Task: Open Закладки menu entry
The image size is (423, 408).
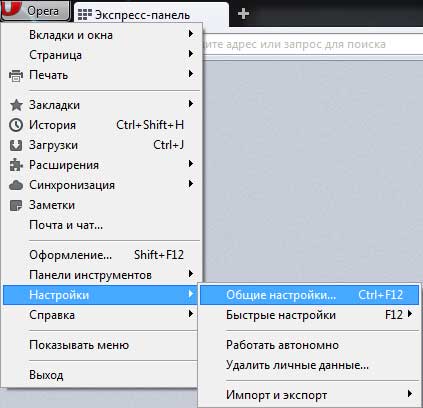Action: 102,105
